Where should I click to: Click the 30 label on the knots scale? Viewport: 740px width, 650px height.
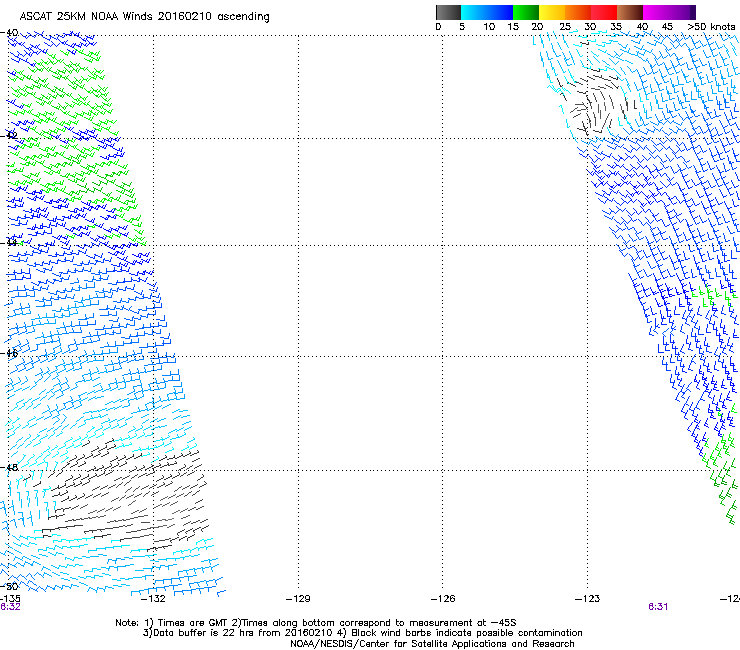[590, 27]
